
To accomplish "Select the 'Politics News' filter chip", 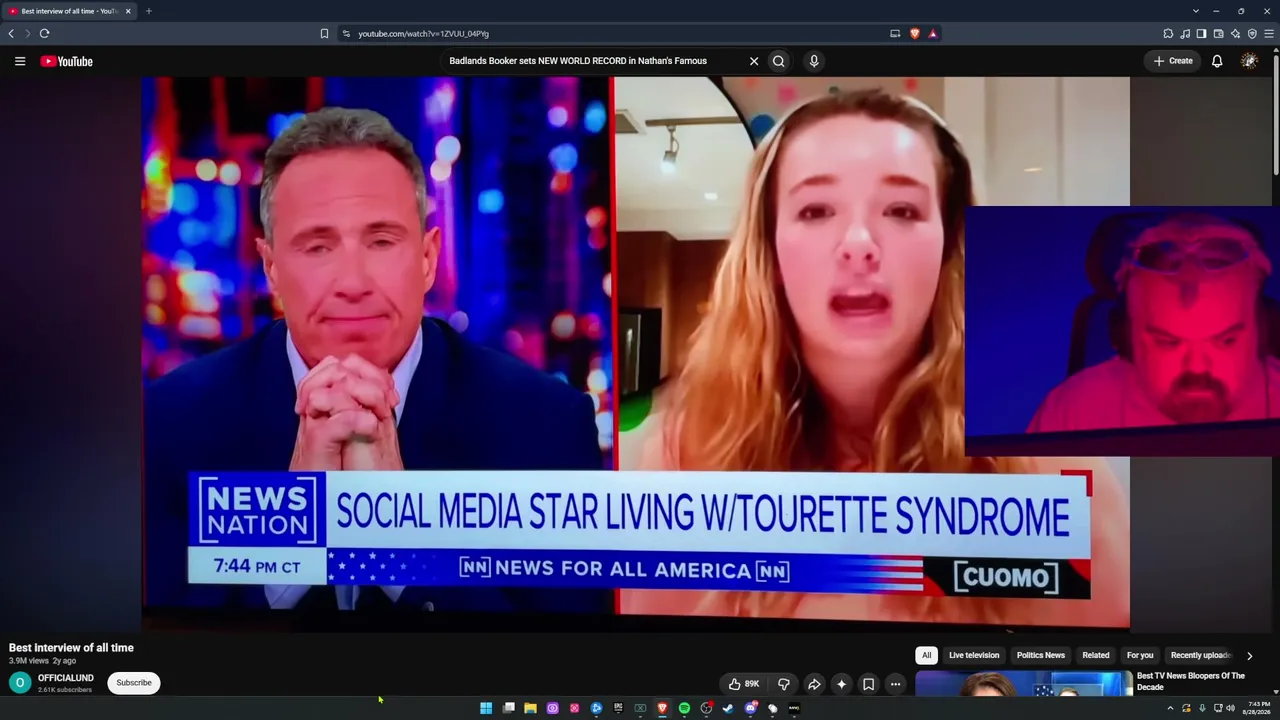I will (1041, 655).
